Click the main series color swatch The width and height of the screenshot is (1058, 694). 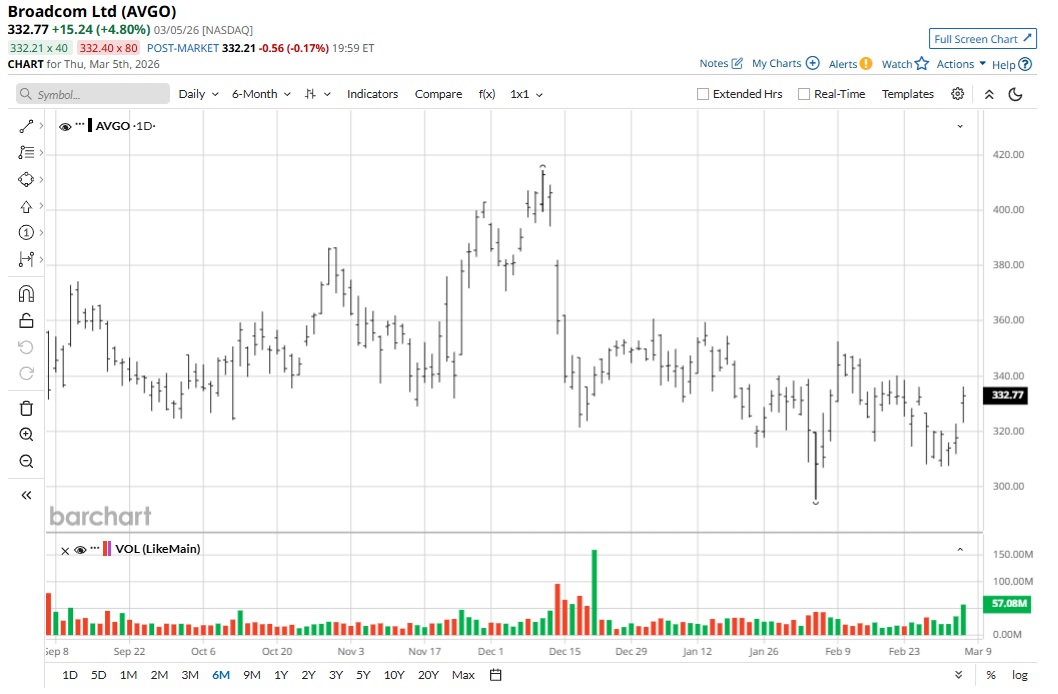point(90,125)
